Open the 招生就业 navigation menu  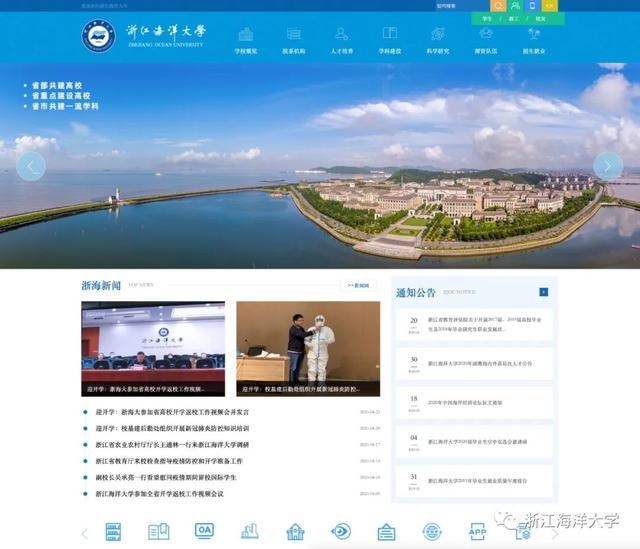tap(534, 41)
